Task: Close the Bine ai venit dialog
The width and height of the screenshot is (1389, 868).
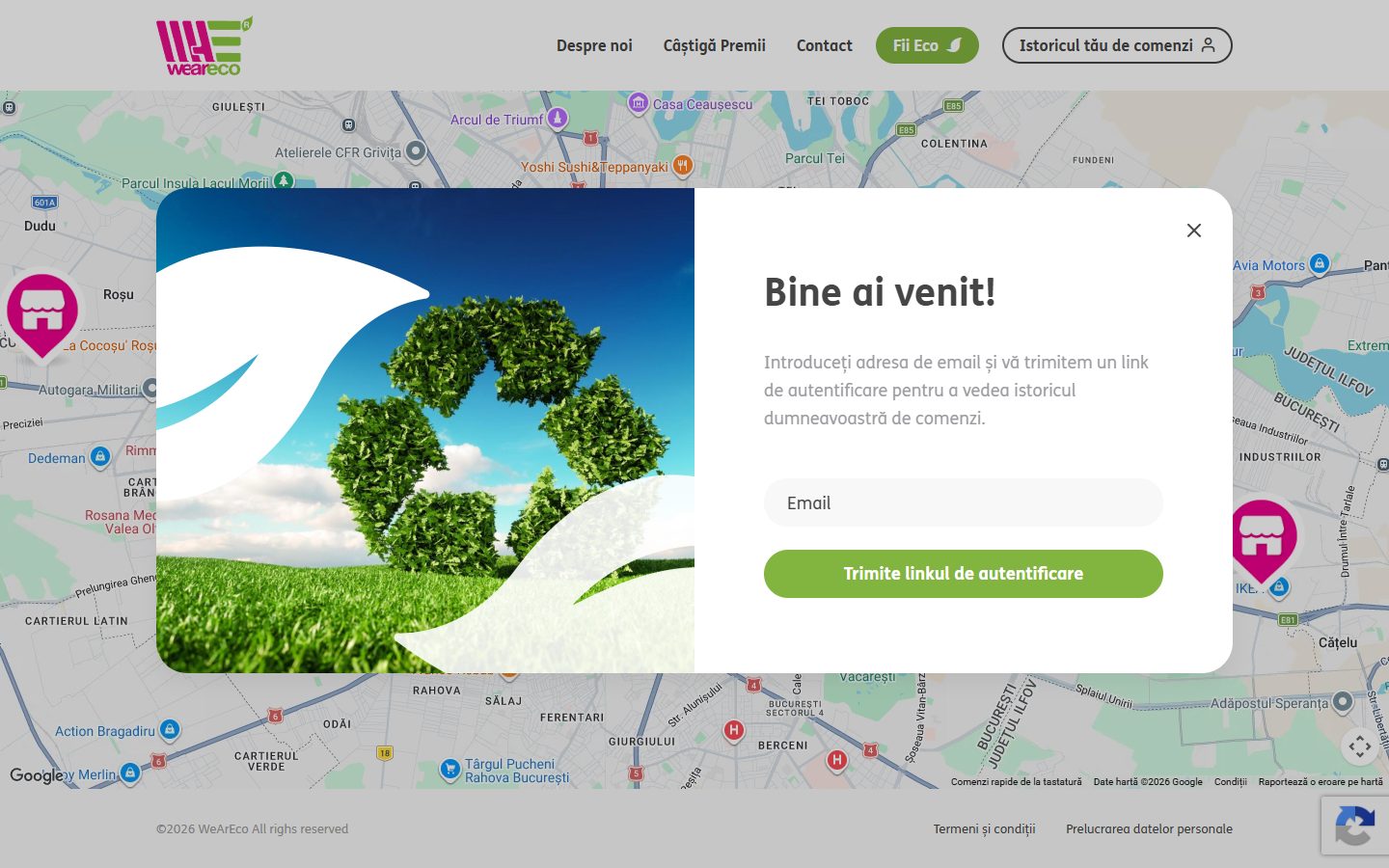Action: 1194,231
